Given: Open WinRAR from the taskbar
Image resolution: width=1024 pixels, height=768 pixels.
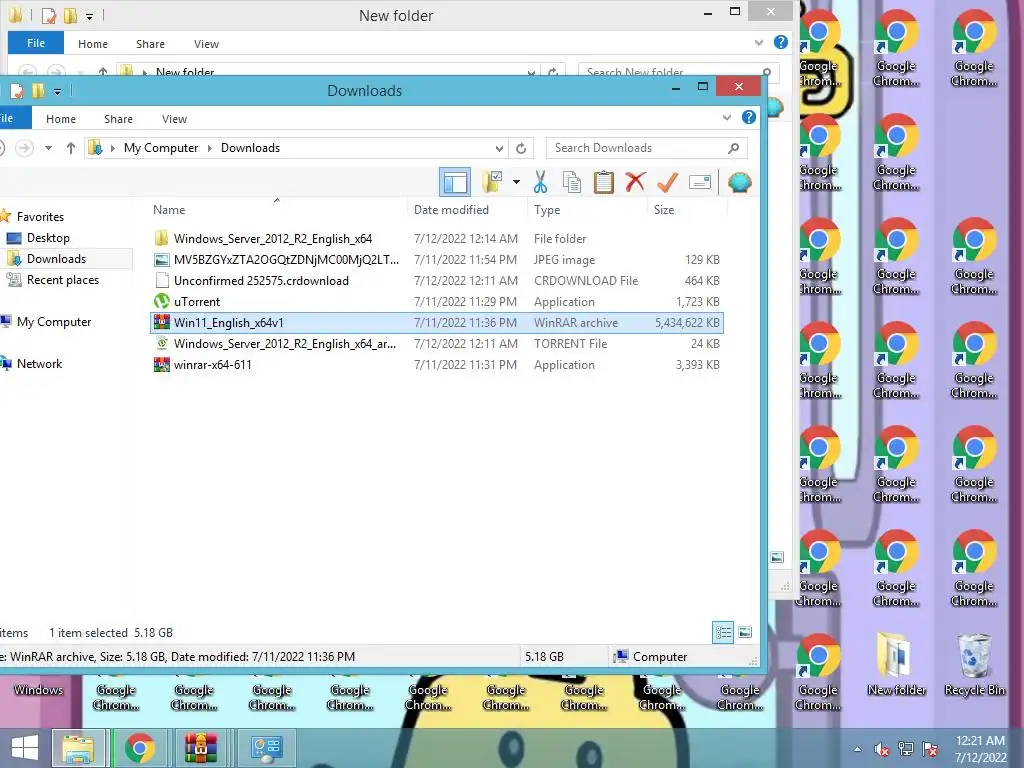Looking at the screenshot, I should click(x=200, y=748).
